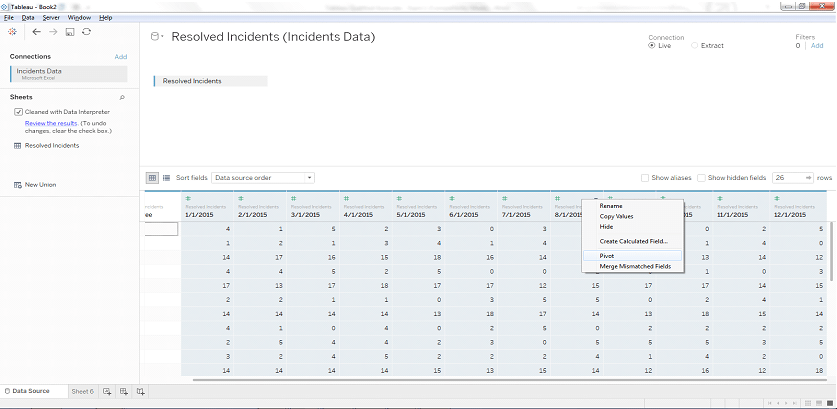Click the save icon in the toolbar
The height and width of the screenshot is (409, 837).
coord(70,32)
